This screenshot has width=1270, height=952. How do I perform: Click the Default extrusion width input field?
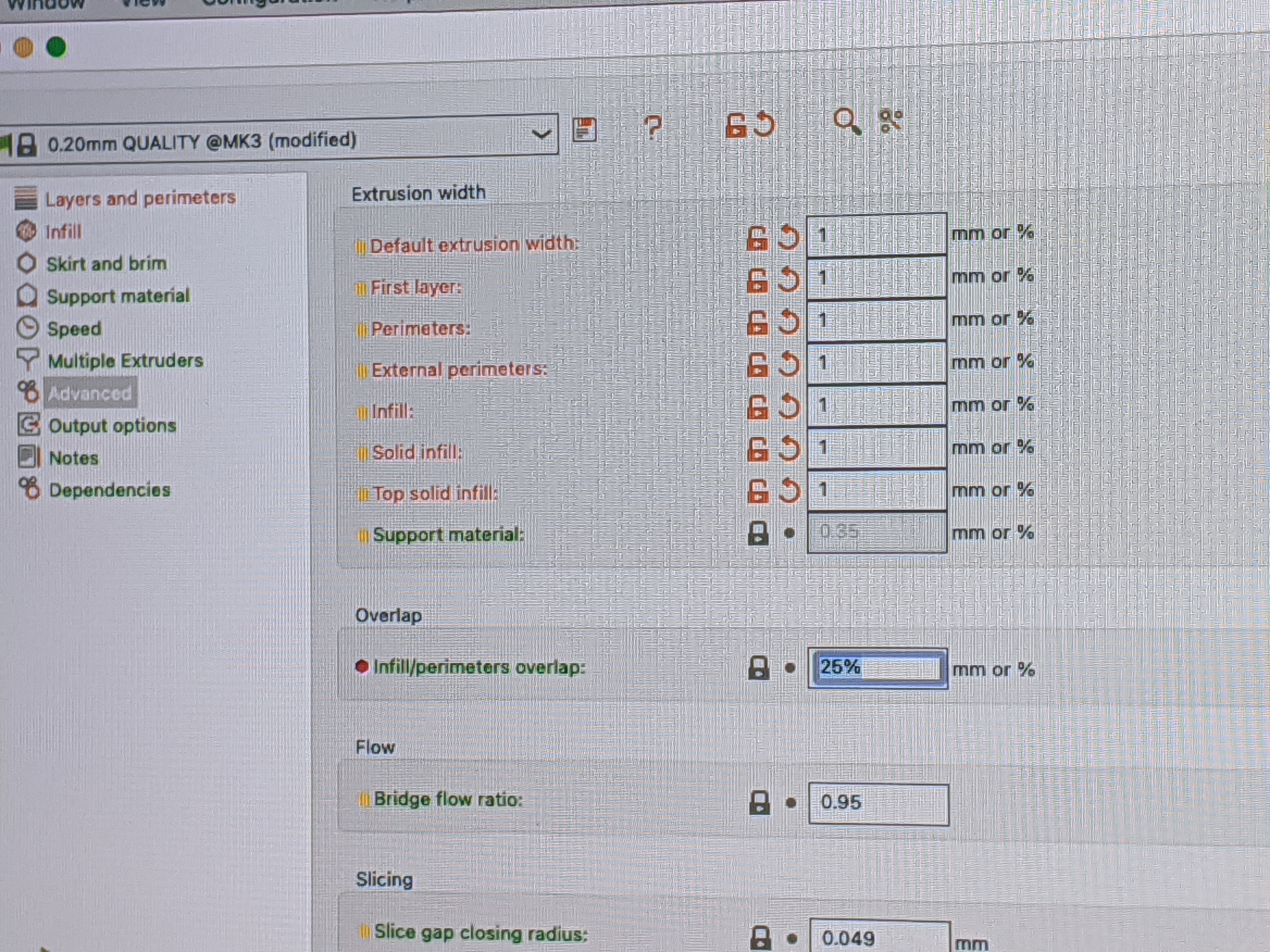pyautogui.click(x=876, y=235)
